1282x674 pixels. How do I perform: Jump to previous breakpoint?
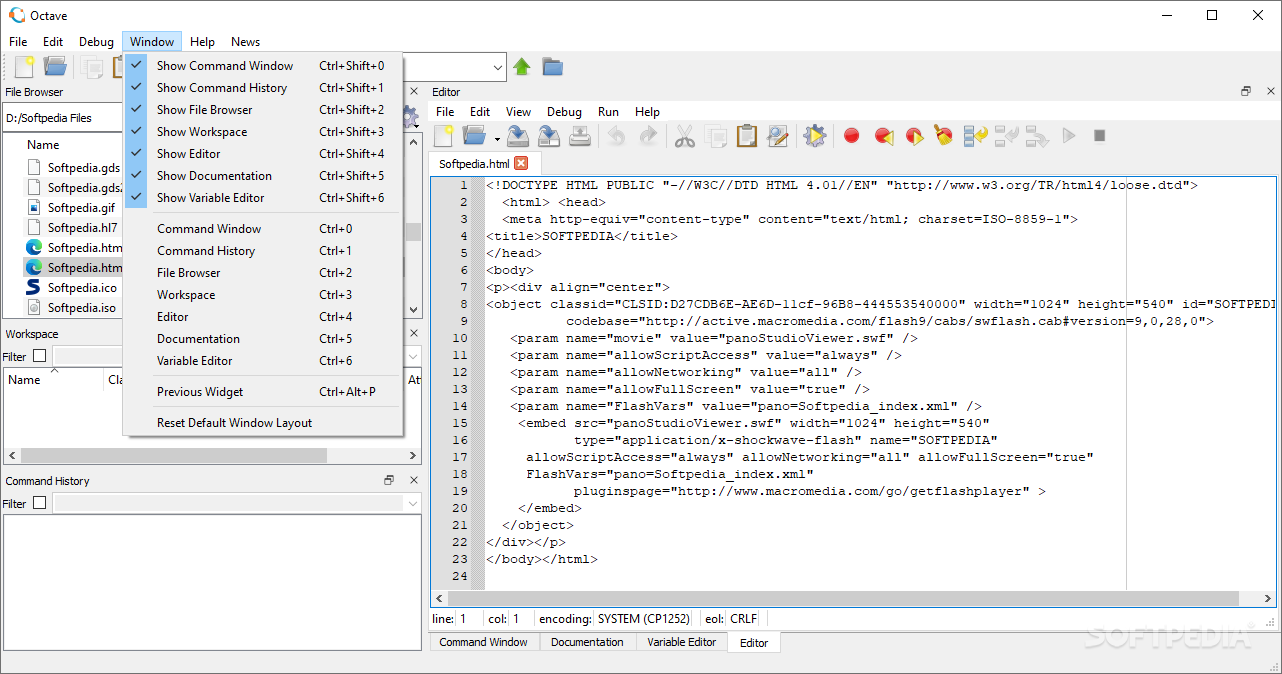tap(883, 136)
